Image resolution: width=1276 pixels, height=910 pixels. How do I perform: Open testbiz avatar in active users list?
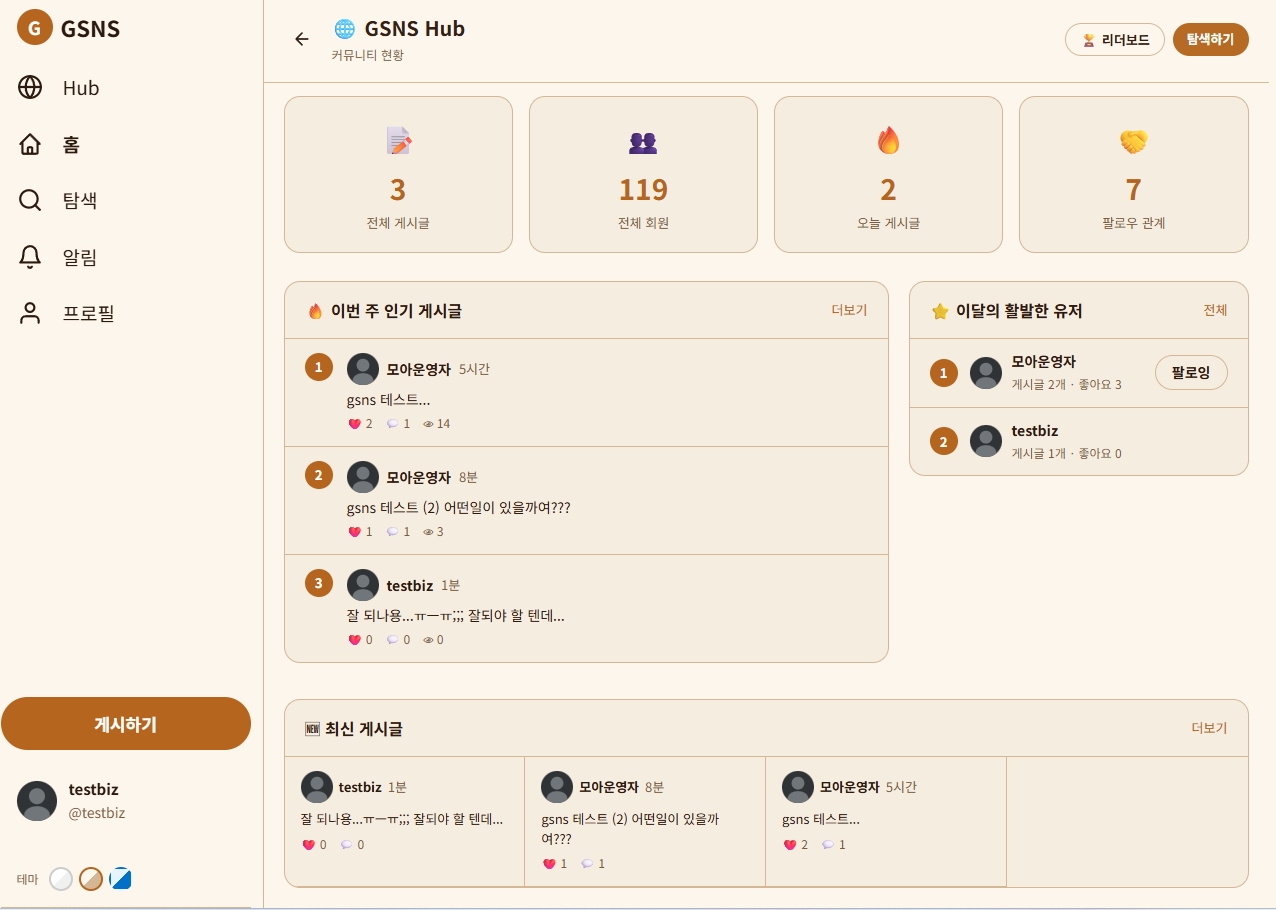coord(986,441)
